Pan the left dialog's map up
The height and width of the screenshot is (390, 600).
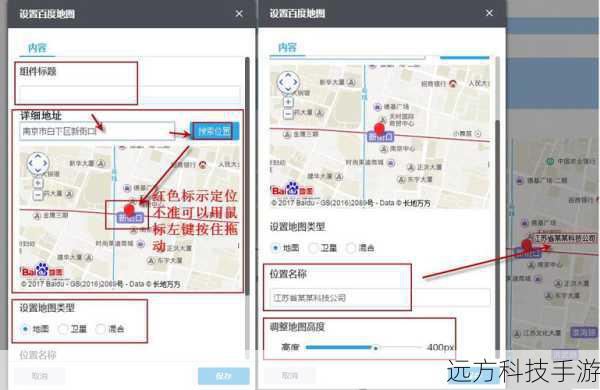click(x=38, y=156)
